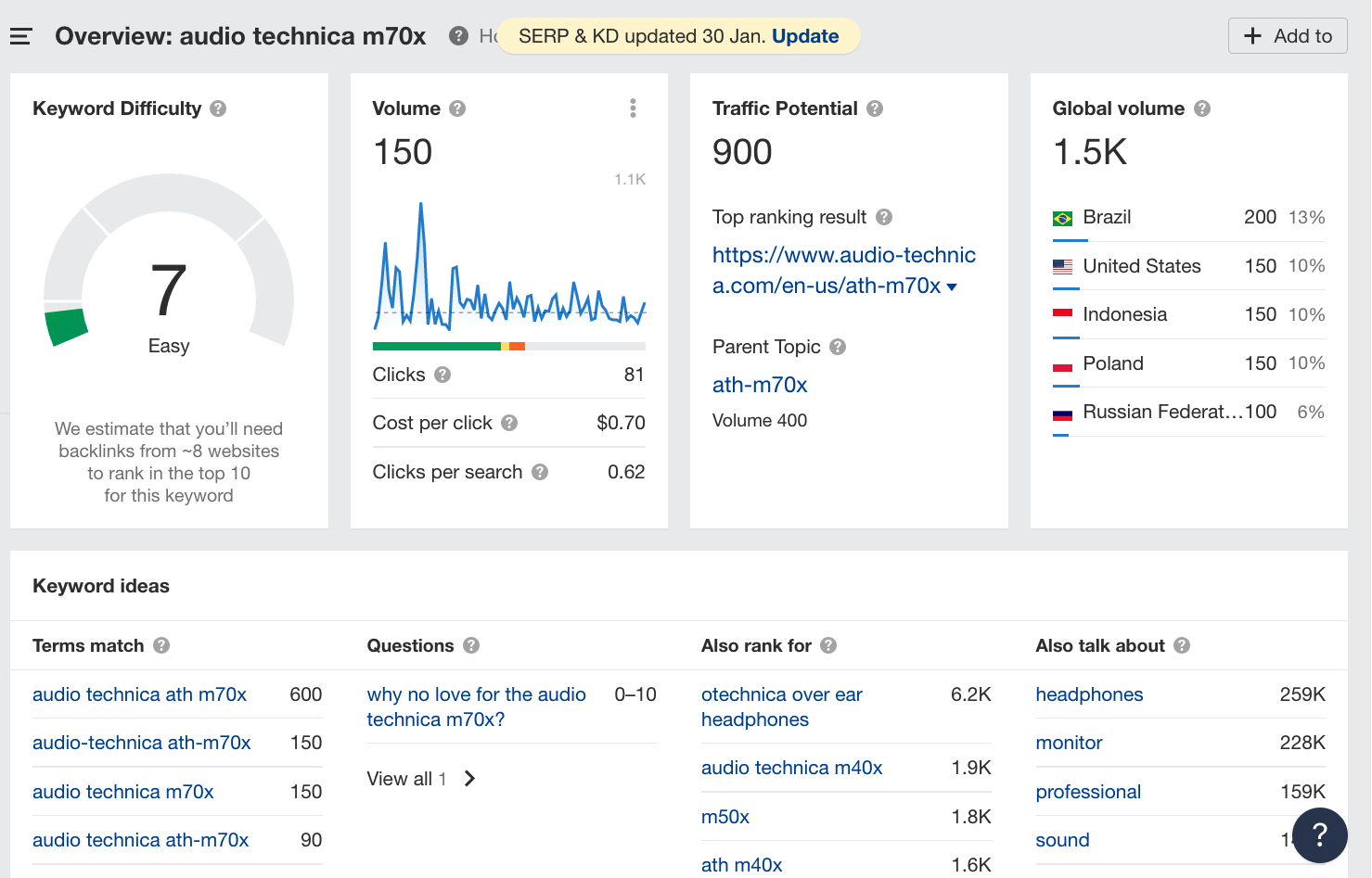Click the Traffic Potential value 900

(742, 152)
